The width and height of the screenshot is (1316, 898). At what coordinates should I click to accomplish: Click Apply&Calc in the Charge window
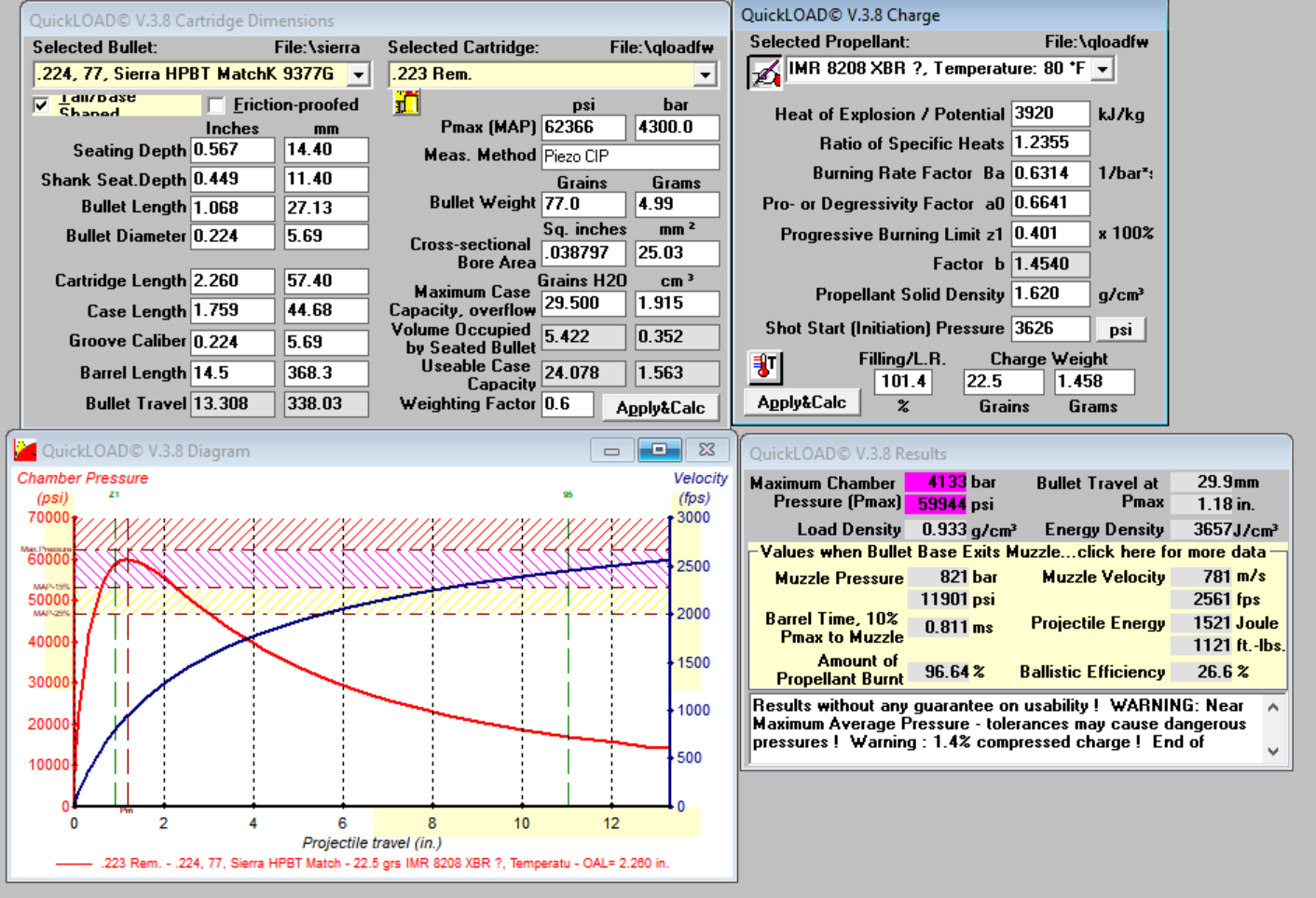pyautogui.click(x=802, y=402)
